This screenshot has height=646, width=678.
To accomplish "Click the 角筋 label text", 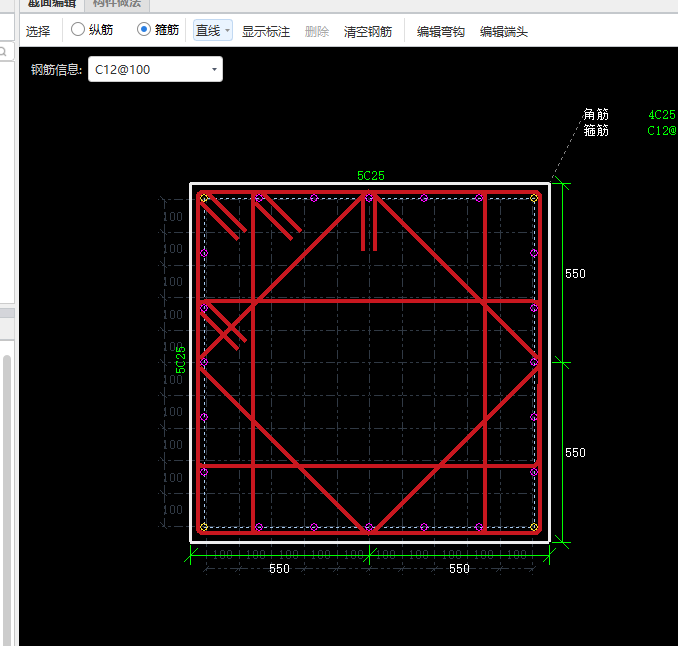I will (x=596, y=114).
